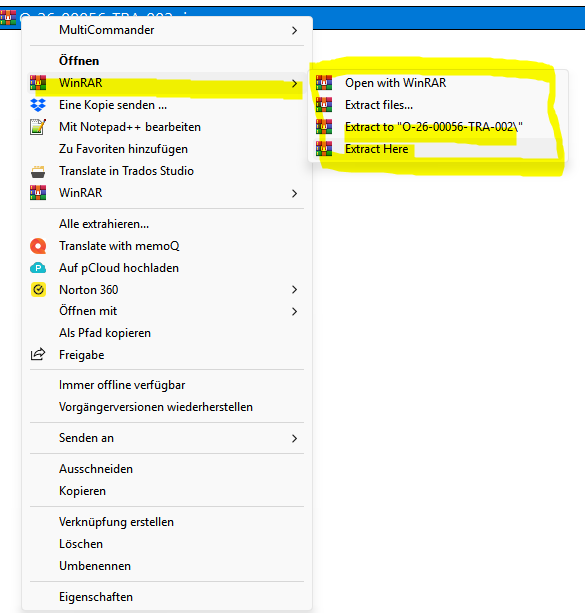585x613 pixels.
Task: Choose Open with WinRAR in submenu
Action: coord(438,83)
